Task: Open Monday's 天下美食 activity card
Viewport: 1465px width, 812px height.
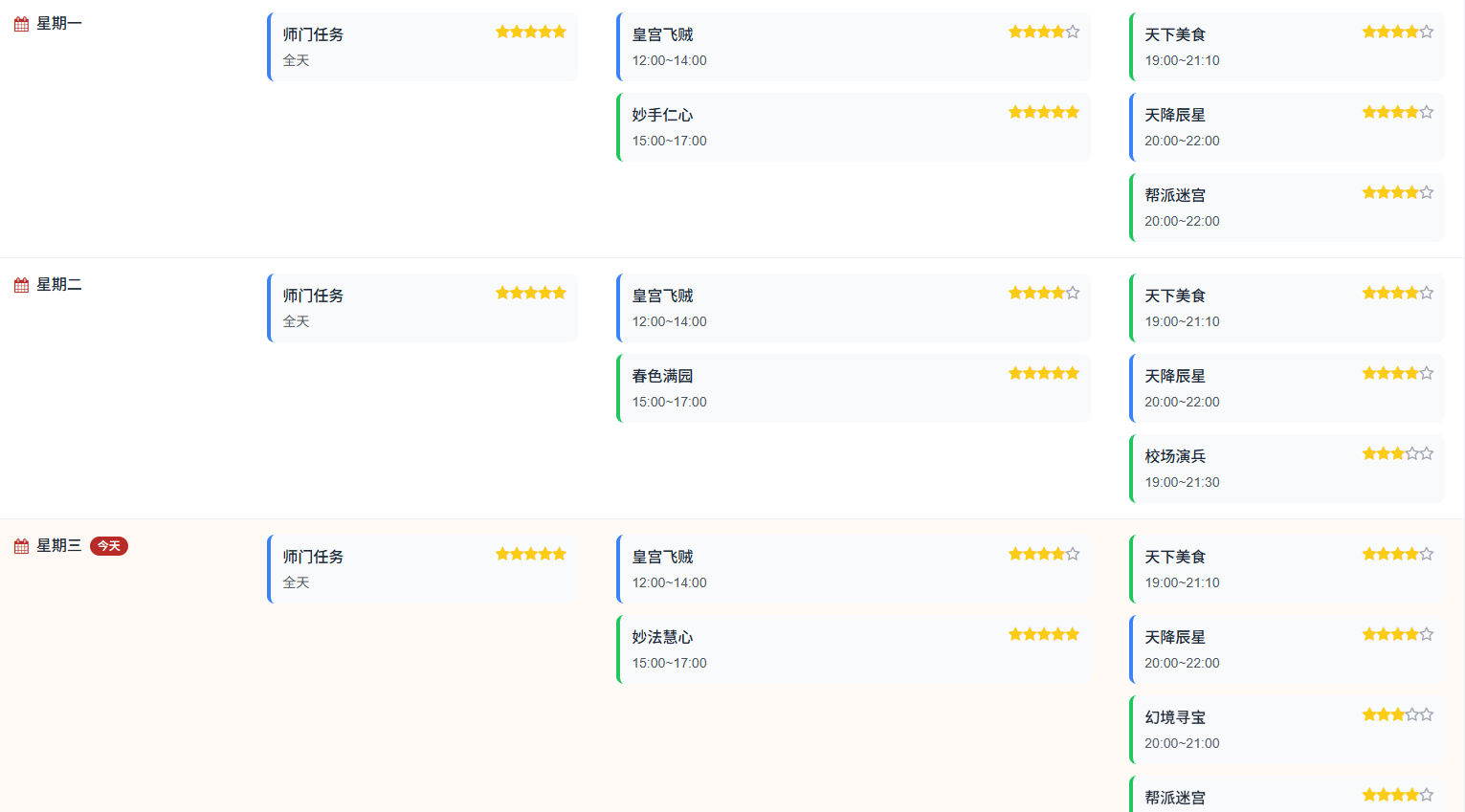Action: [x=1287, y=47]
